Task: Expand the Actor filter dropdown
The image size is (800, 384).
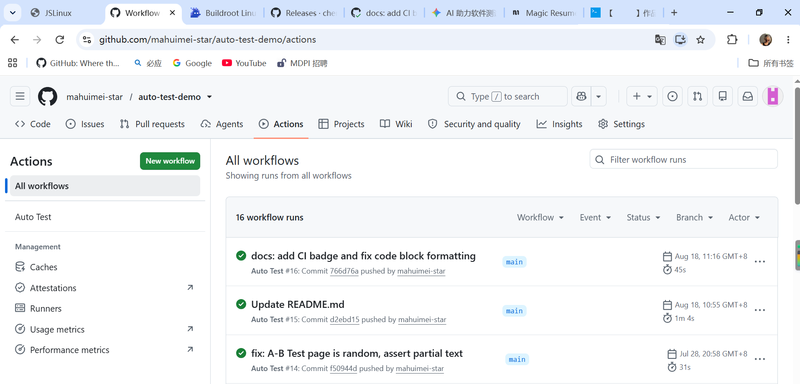Action: tap(744, 217)
